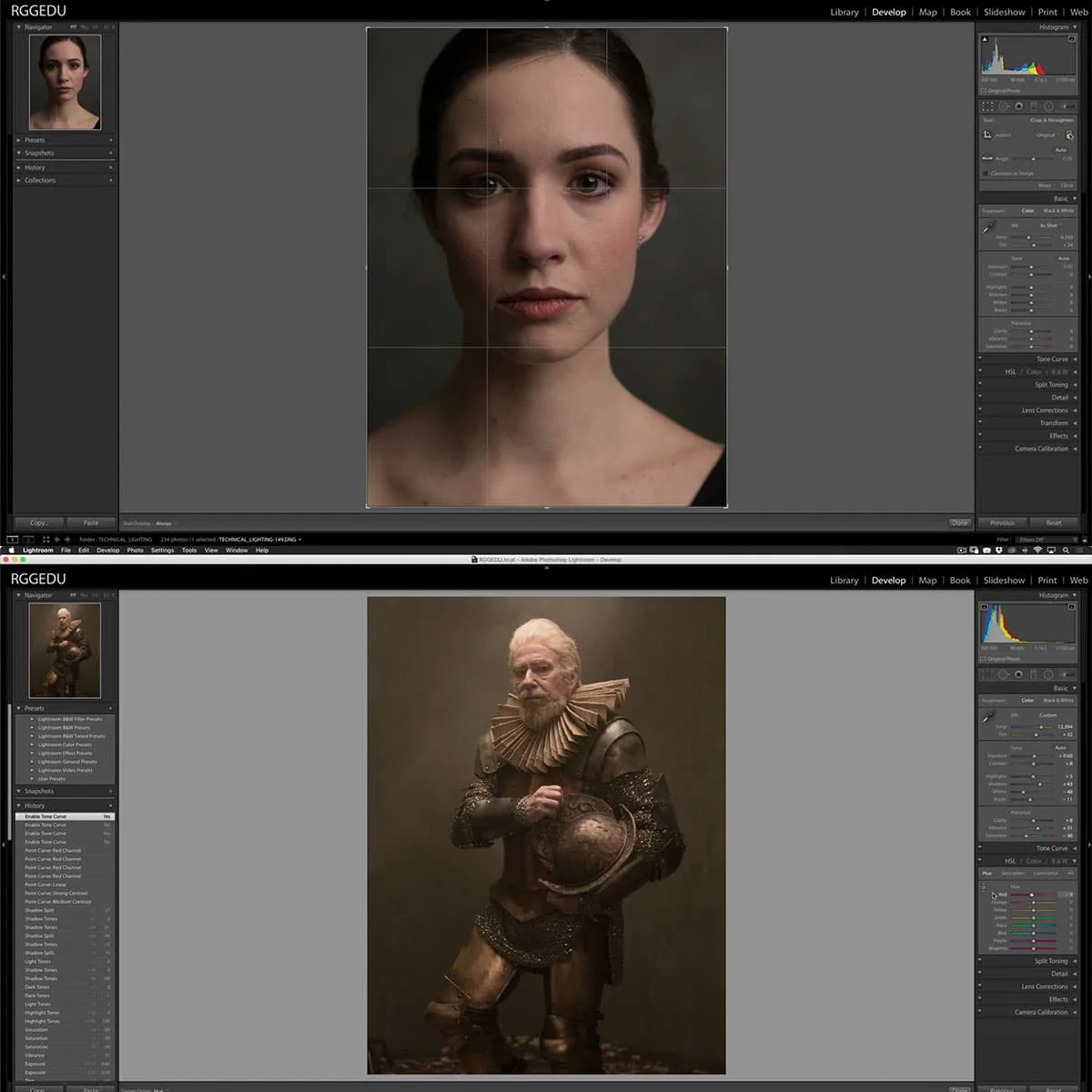Switch to the Saturation tab in HSL panel
Viewport: 1092px width, 1092px height.
[x=1012, y=873]
